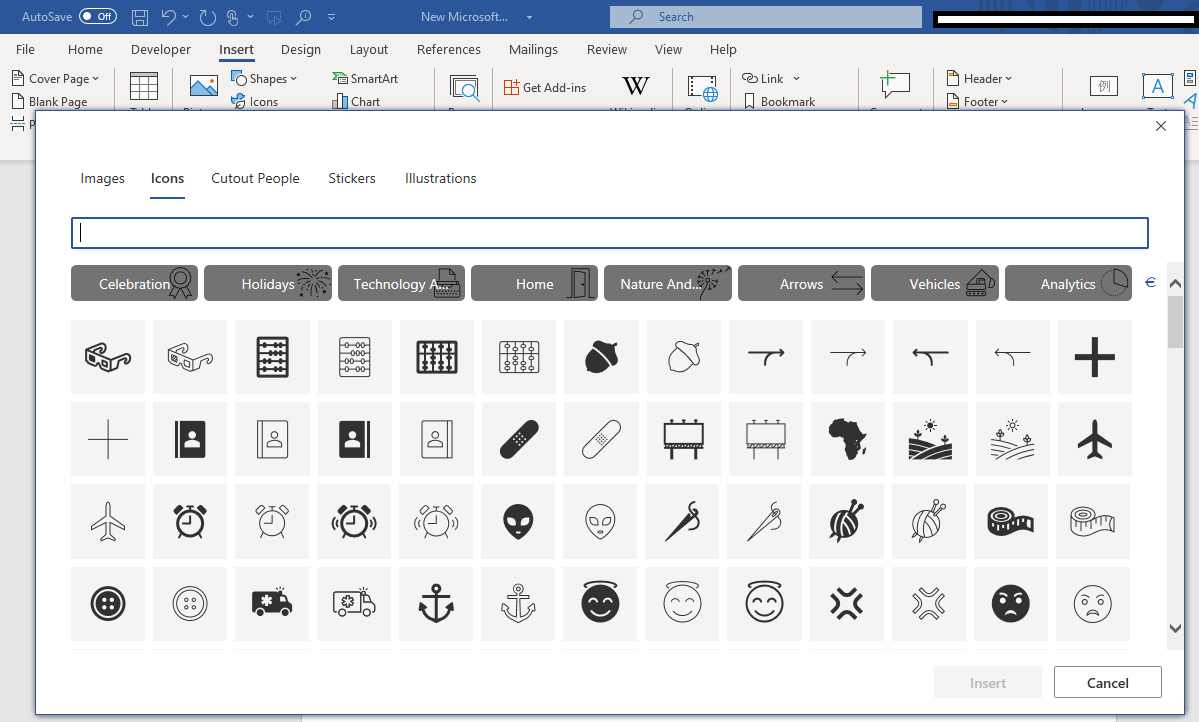The width and height of the screenshot is (1199, 722).
Task: Filter icons by Home category
Action: [535, 283]
